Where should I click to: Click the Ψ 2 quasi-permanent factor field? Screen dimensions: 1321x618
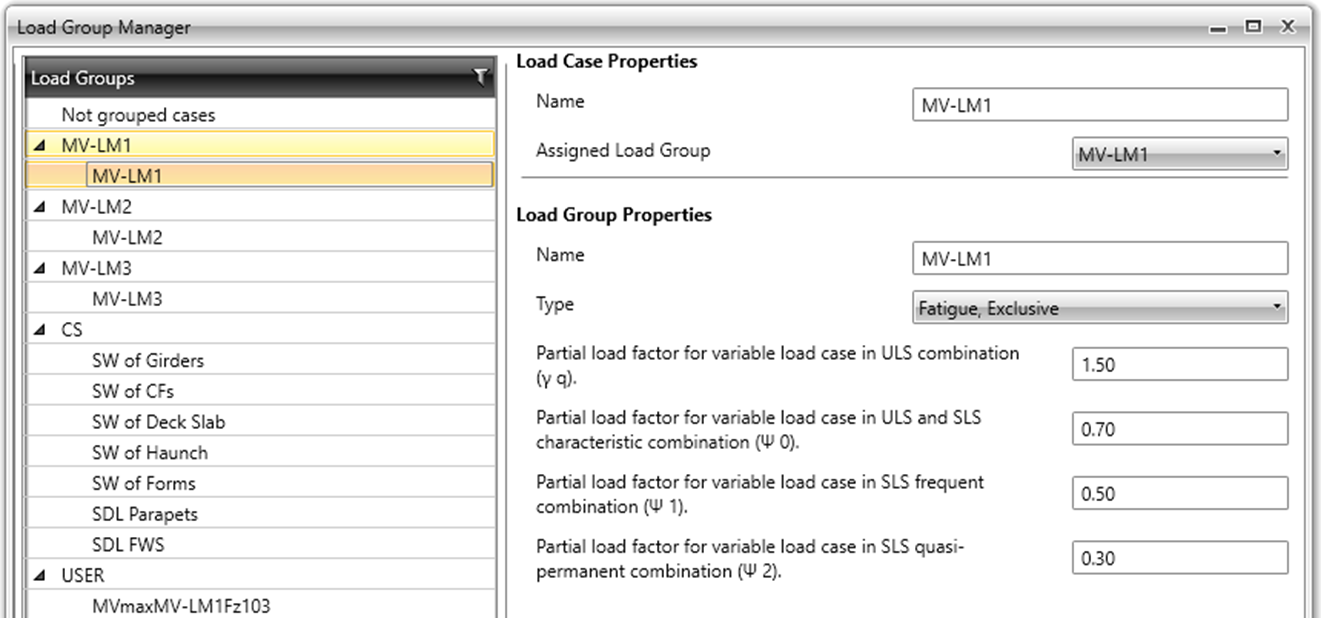point(1179,559)
